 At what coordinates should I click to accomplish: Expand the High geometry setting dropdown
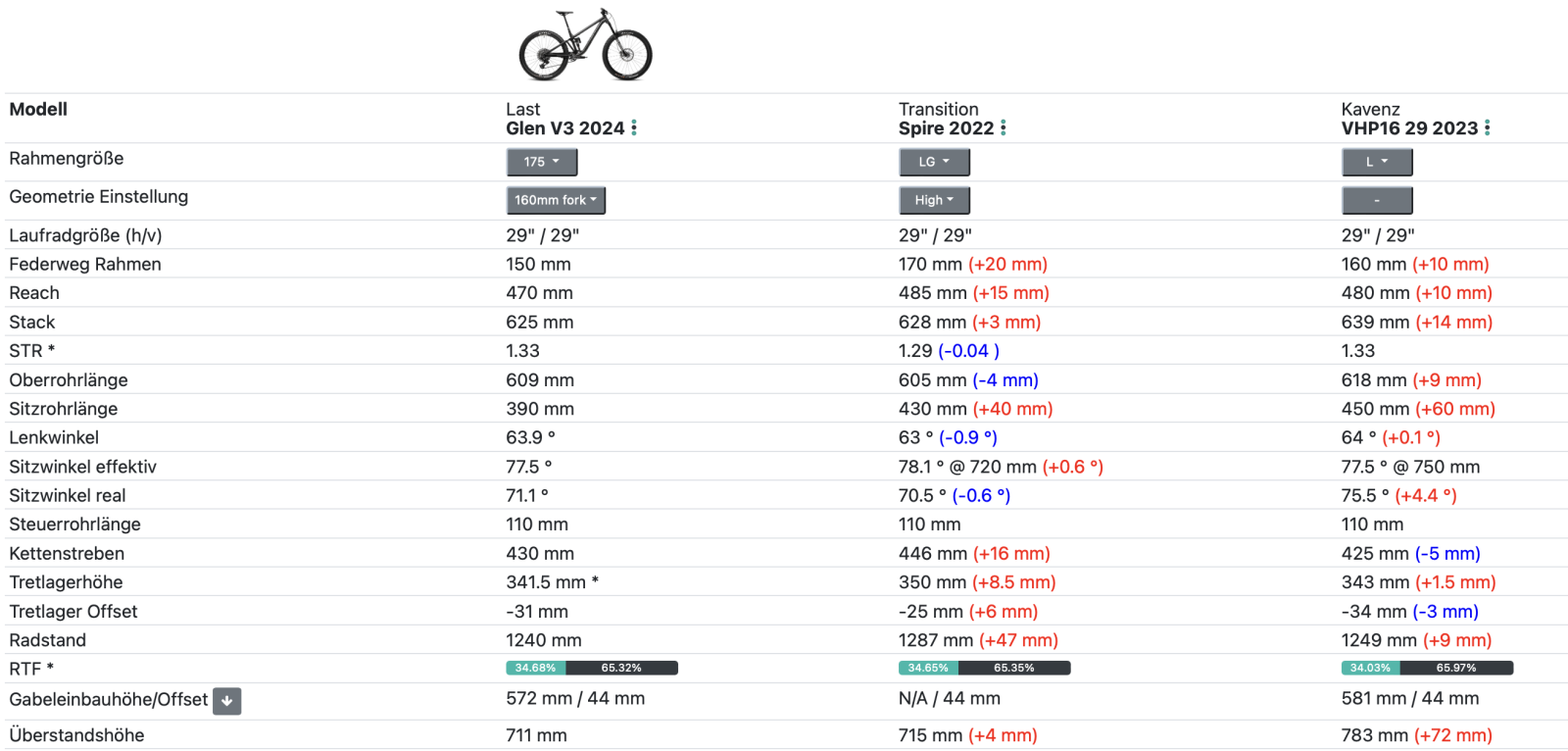coord(934,200)
